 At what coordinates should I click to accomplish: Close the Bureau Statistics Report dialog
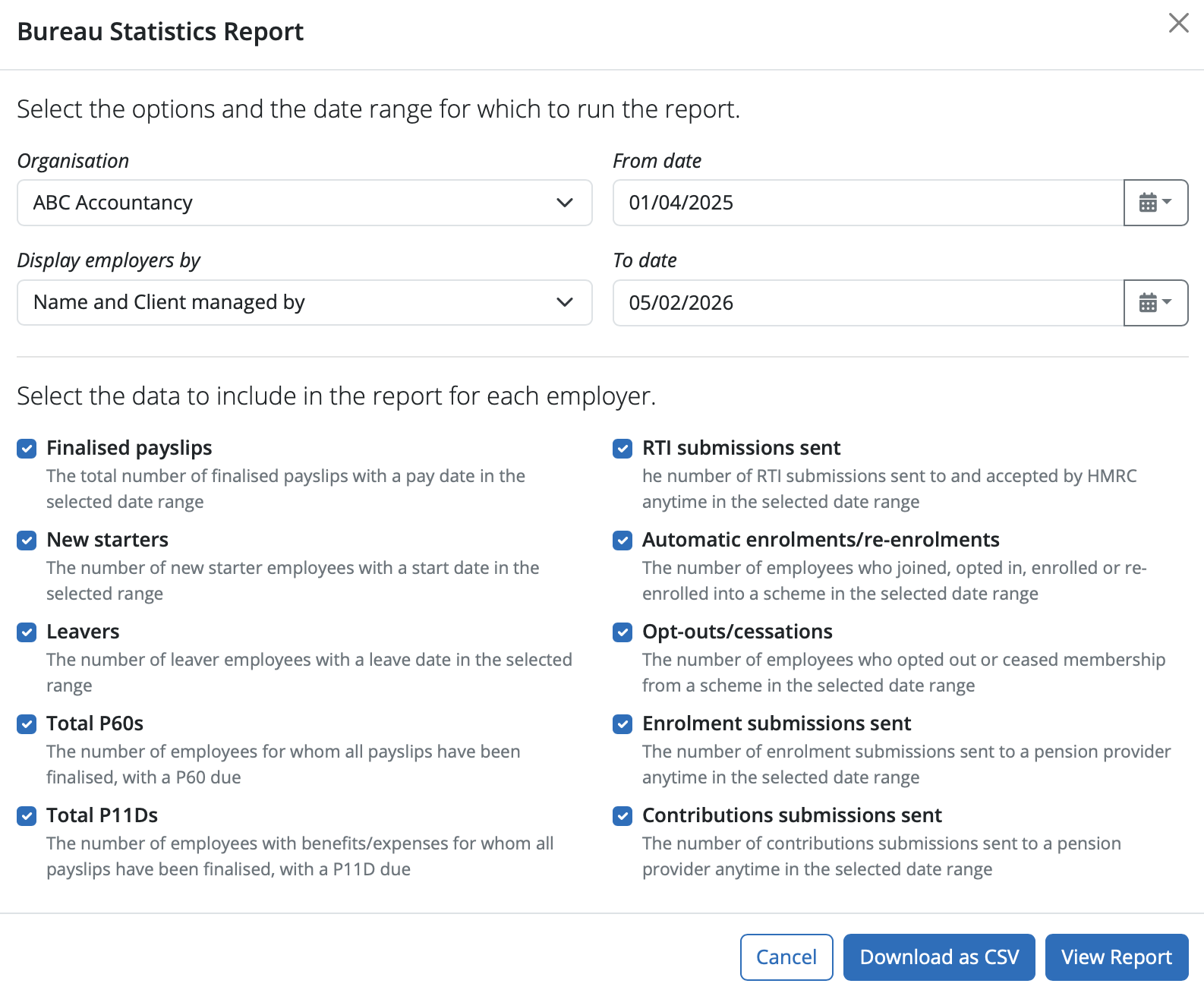[1178, 23]
